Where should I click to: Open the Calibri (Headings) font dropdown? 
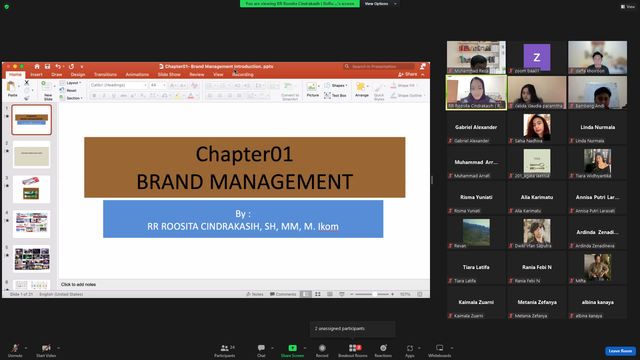click(118, 85)
